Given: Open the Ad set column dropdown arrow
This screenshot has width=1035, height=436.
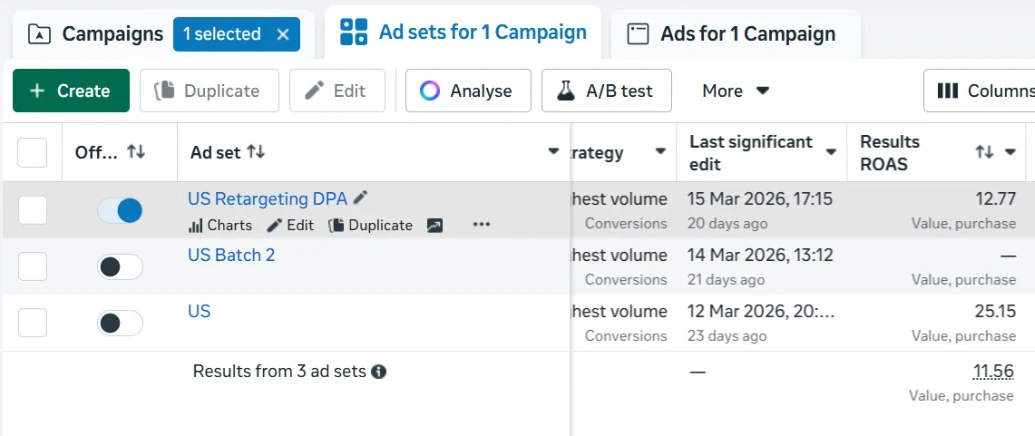Looking at the screenshot, I should [x=554, y=152].
